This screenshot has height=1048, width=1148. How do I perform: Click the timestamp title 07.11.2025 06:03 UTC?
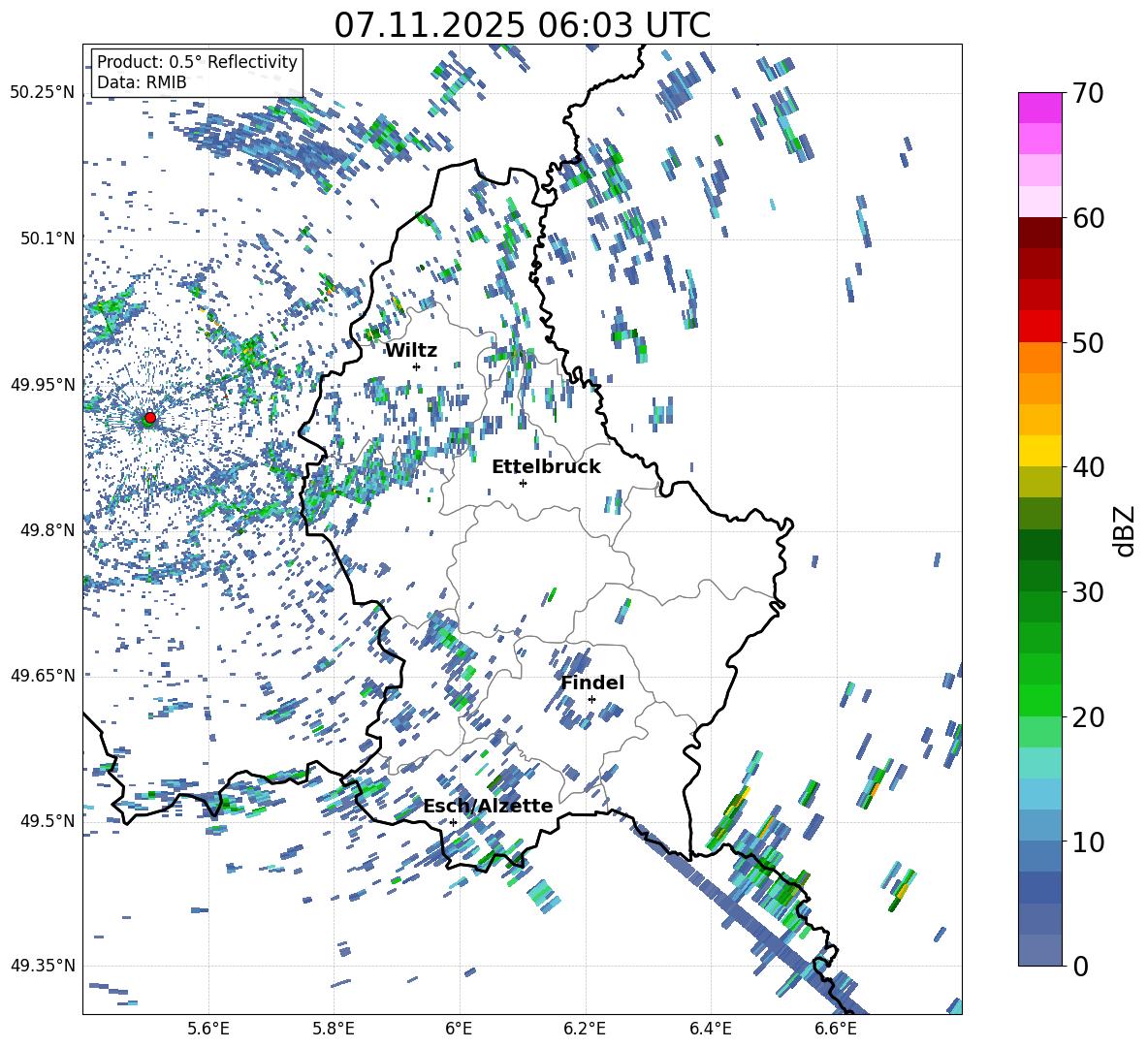(x=523, y=25)
